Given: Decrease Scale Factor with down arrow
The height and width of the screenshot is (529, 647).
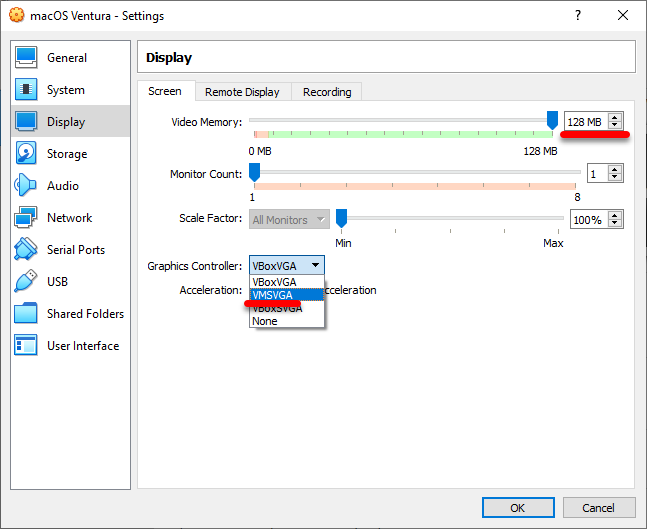Looking at the screenshot, I should point(615,223).
